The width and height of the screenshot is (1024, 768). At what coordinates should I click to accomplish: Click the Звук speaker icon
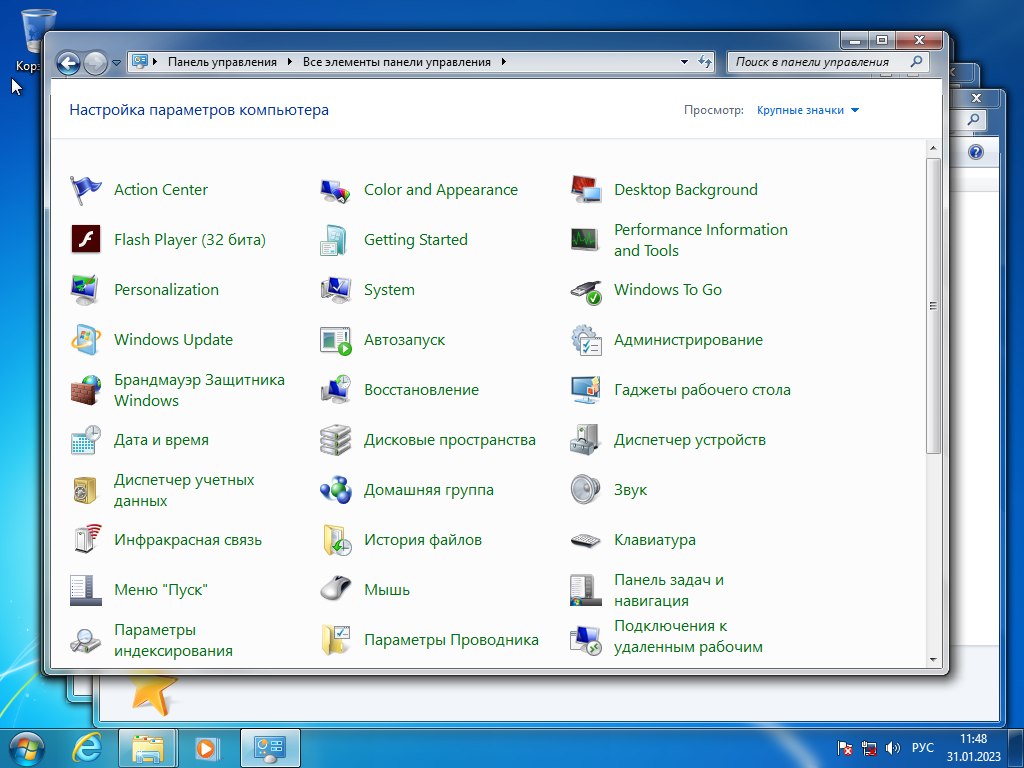[586, 490]
